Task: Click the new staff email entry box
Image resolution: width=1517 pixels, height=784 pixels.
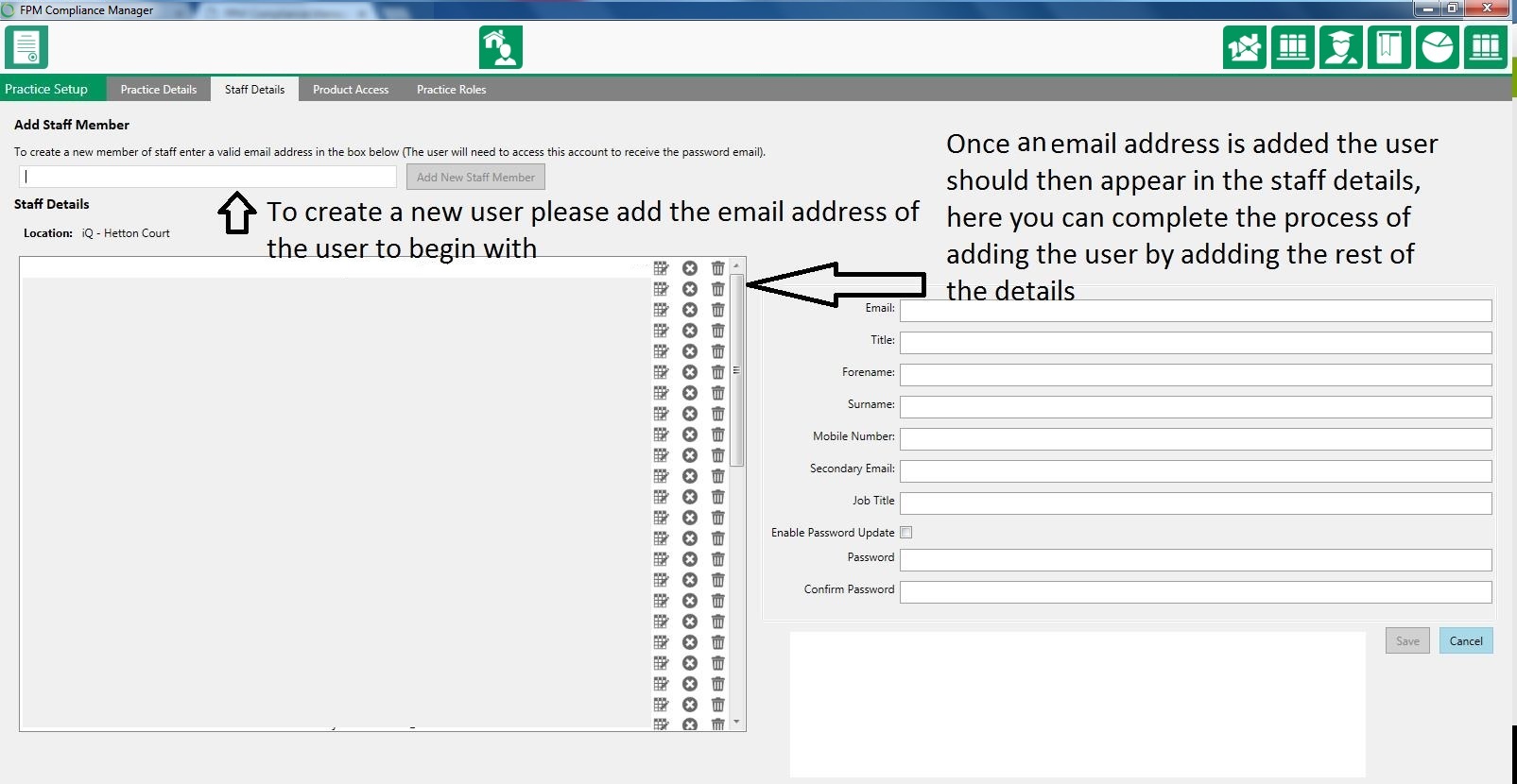Action: click(x=208, y=177)
